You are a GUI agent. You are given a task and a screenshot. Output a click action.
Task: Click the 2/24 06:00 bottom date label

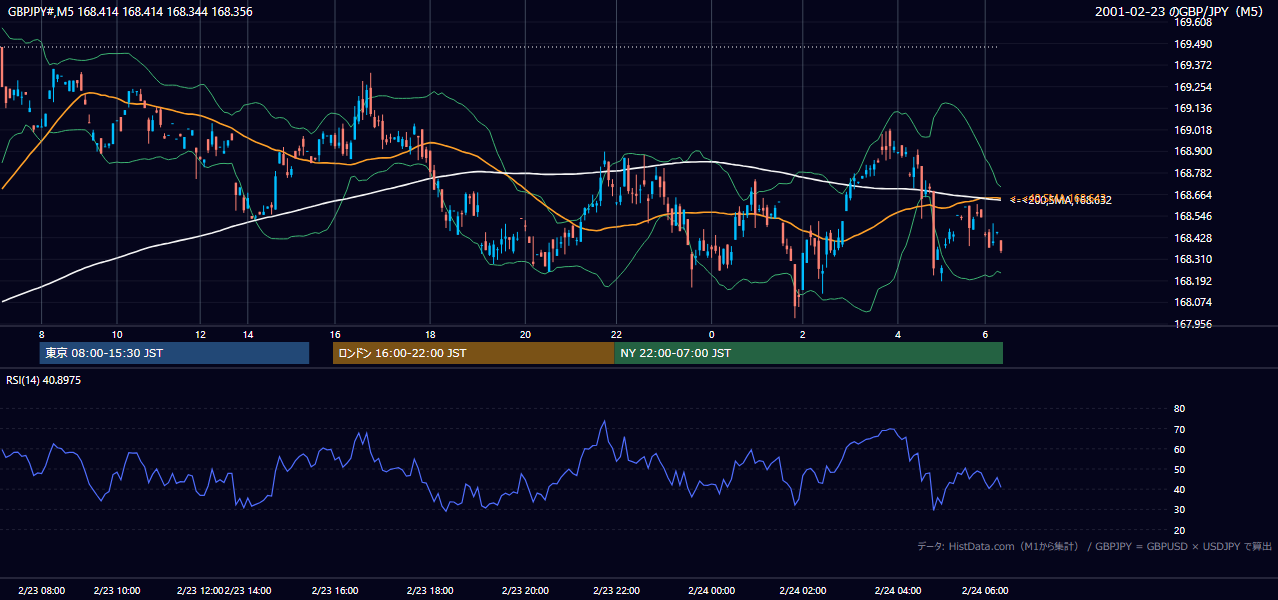click(984, 590)
